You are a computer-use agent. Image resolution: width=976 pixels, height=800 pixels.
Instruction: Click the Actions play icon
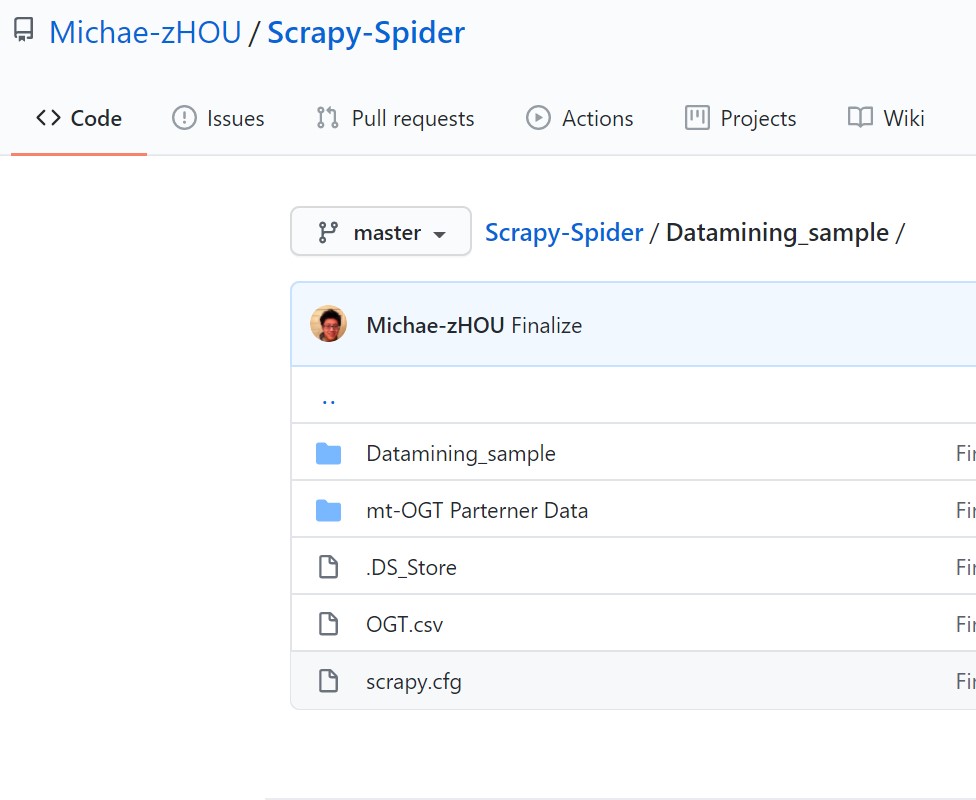(x=538, y=118)
